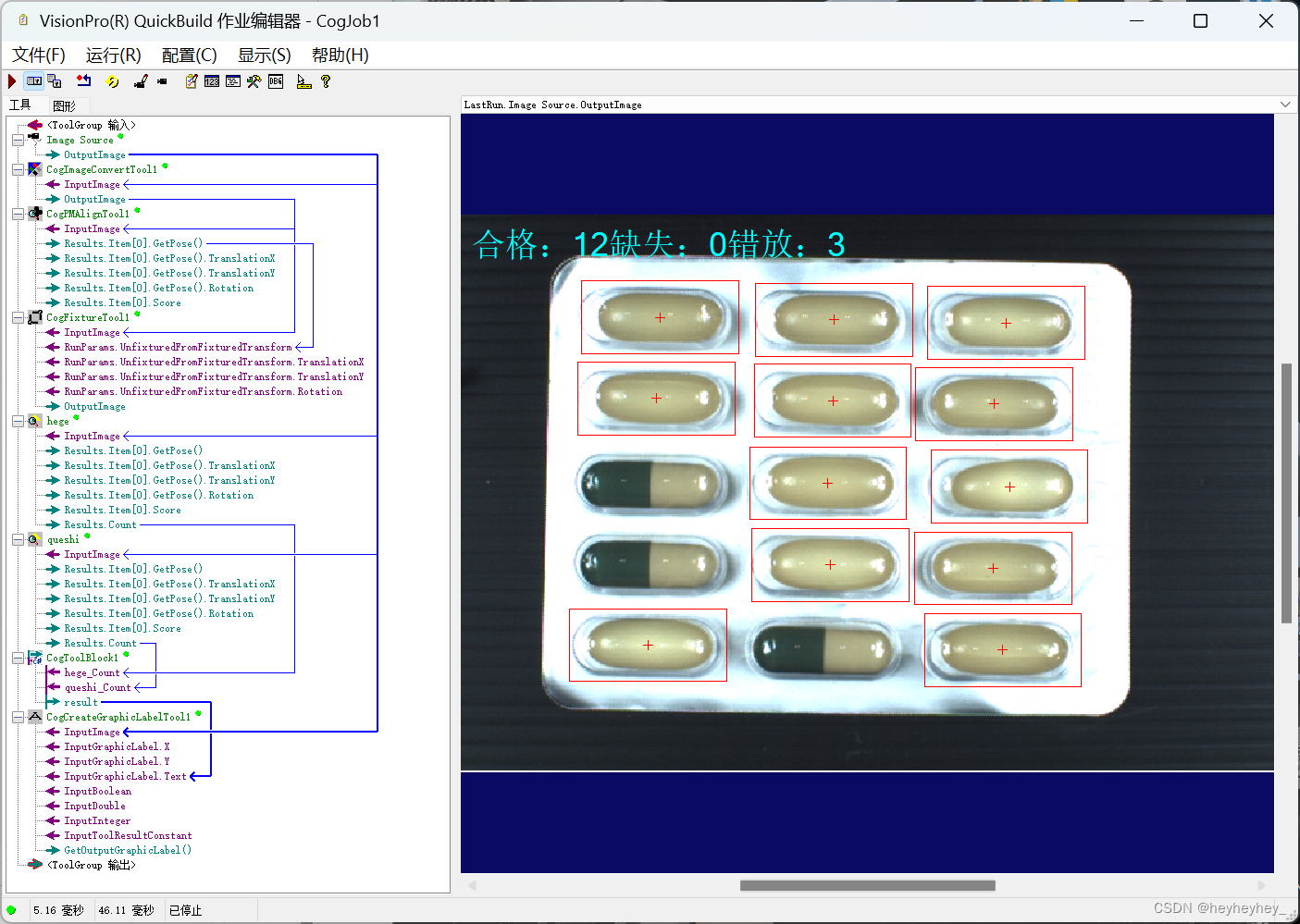The image size is (1300, 924).
Task: Collapse the CogPMAlignTool1 tree node
Action: coord(18,214)
